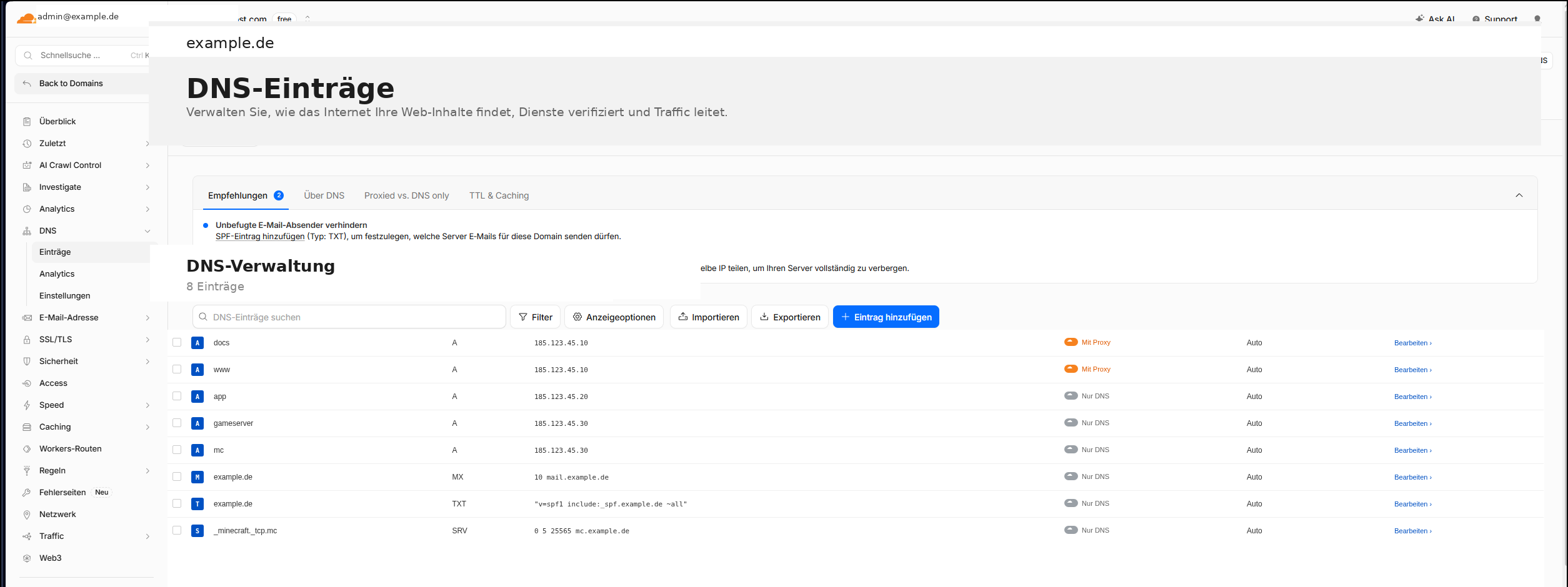This screenshot has width=1568, height=587.
Task: Expand the AI Crawl Control chevron
Action: (x=147, y=165)
